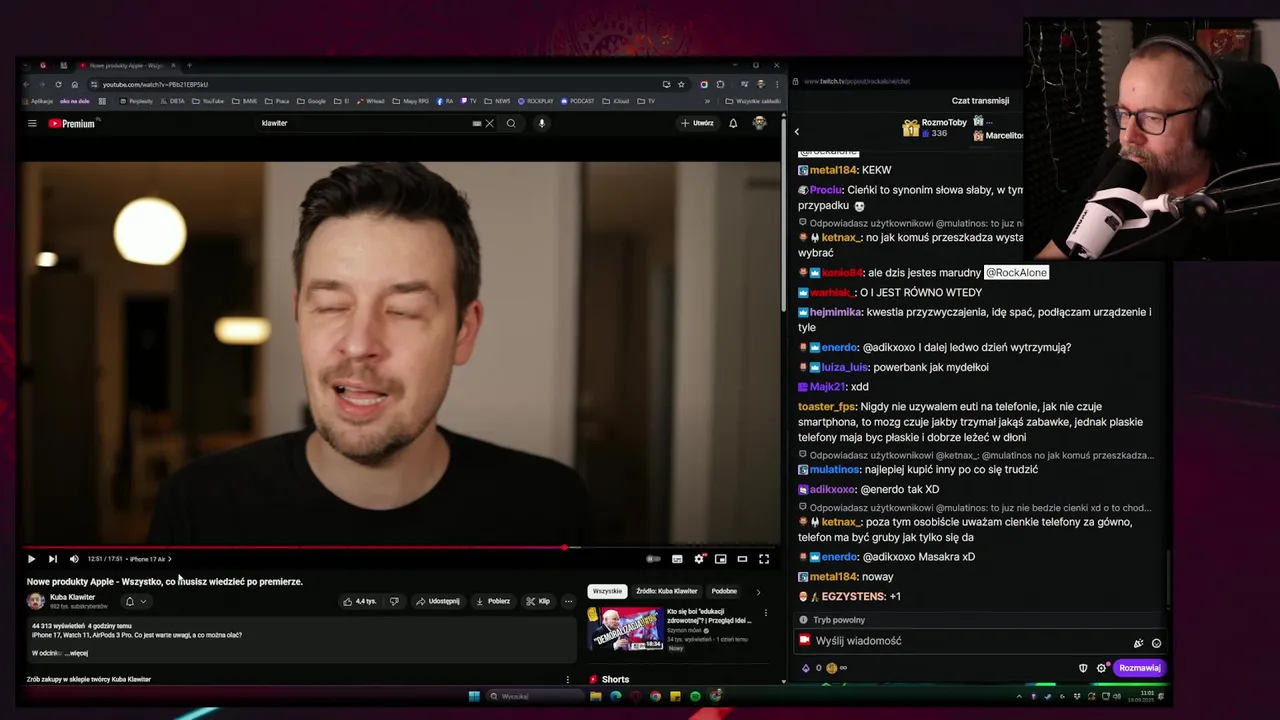Mute the video volume speaker

(74, 559)
